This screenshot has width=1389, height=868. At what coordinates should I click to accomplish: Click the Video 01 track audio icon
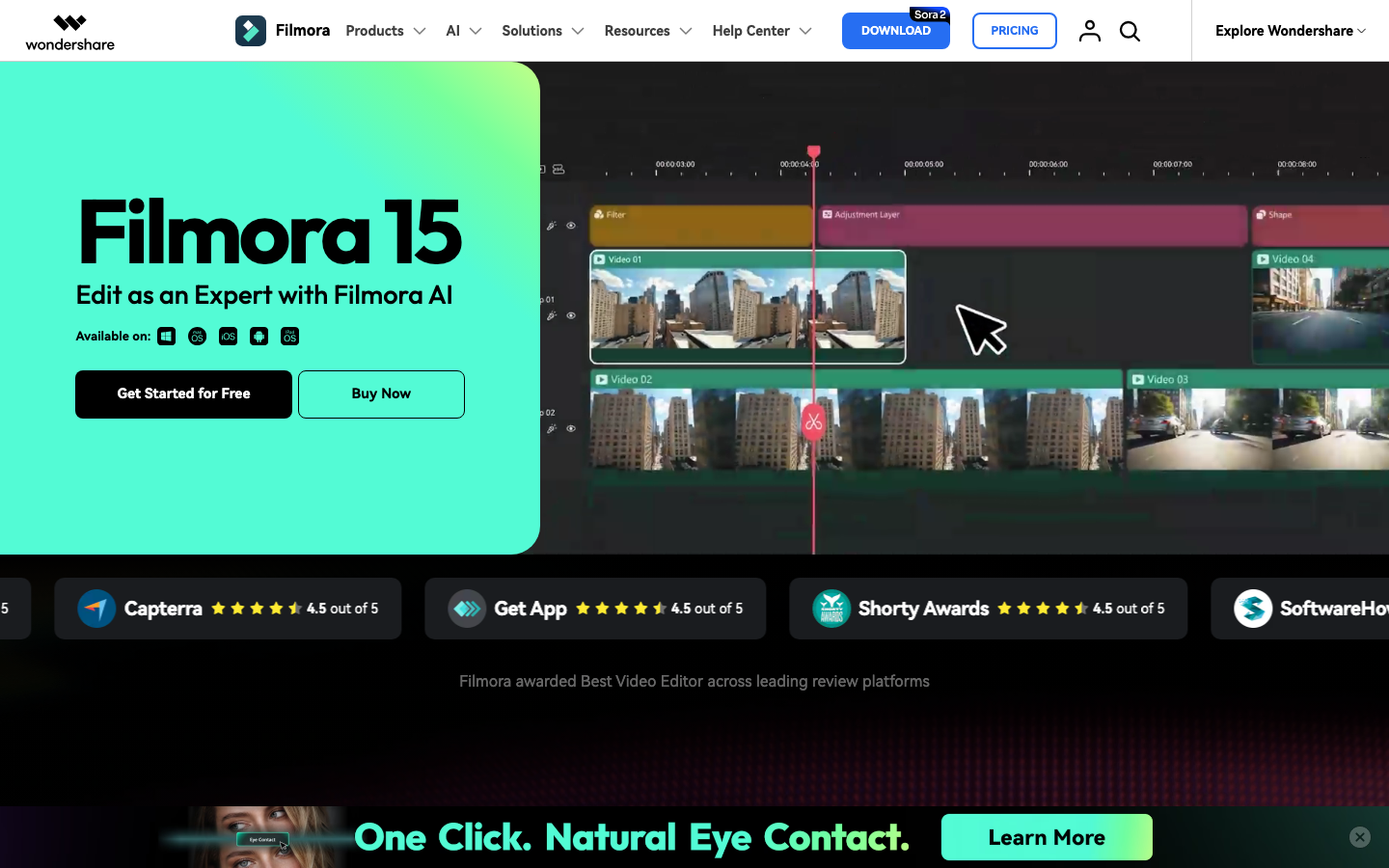(x=552, y=315)
